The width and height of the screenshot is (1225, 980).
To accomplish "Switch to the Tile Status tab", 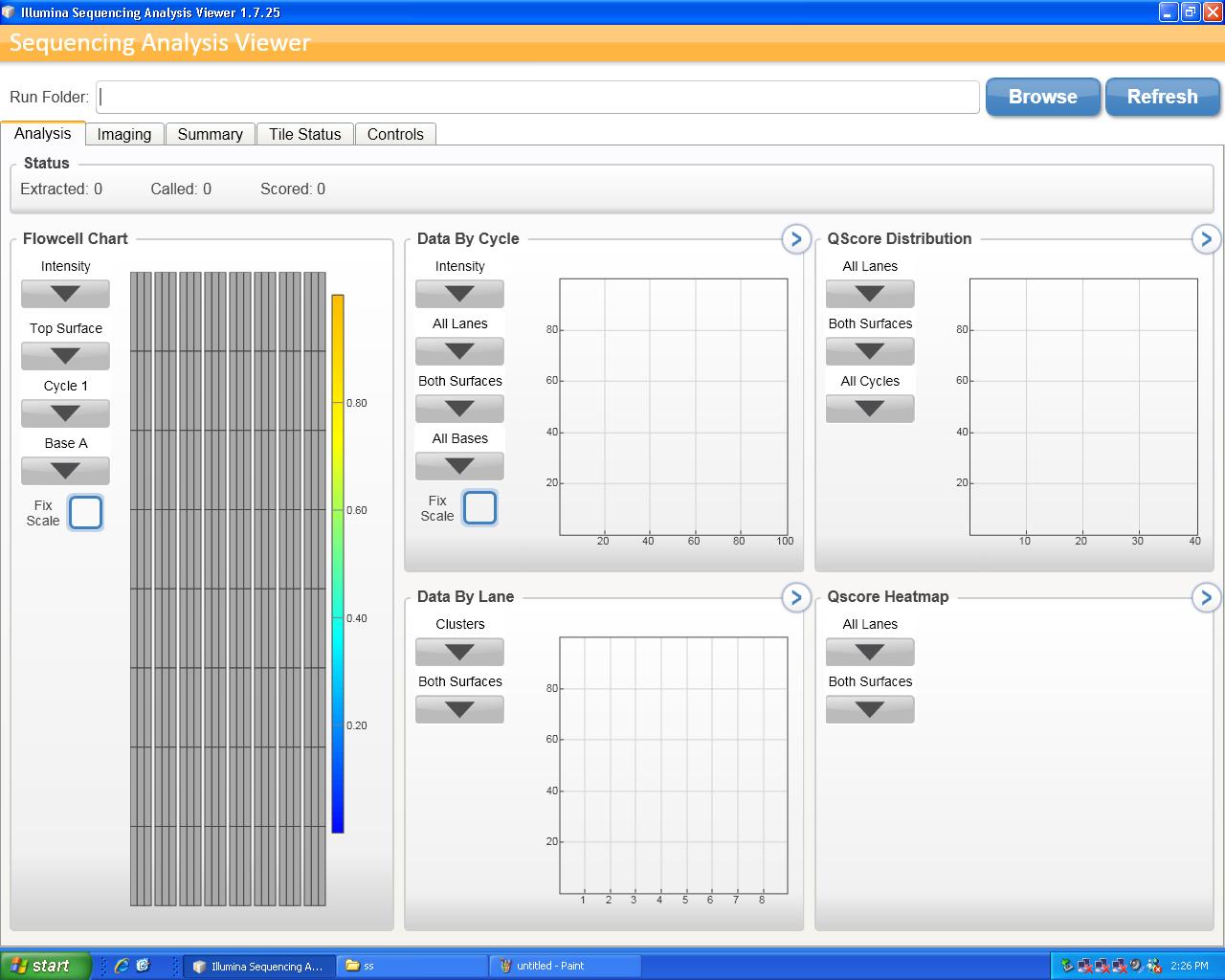I will [304, 134].
